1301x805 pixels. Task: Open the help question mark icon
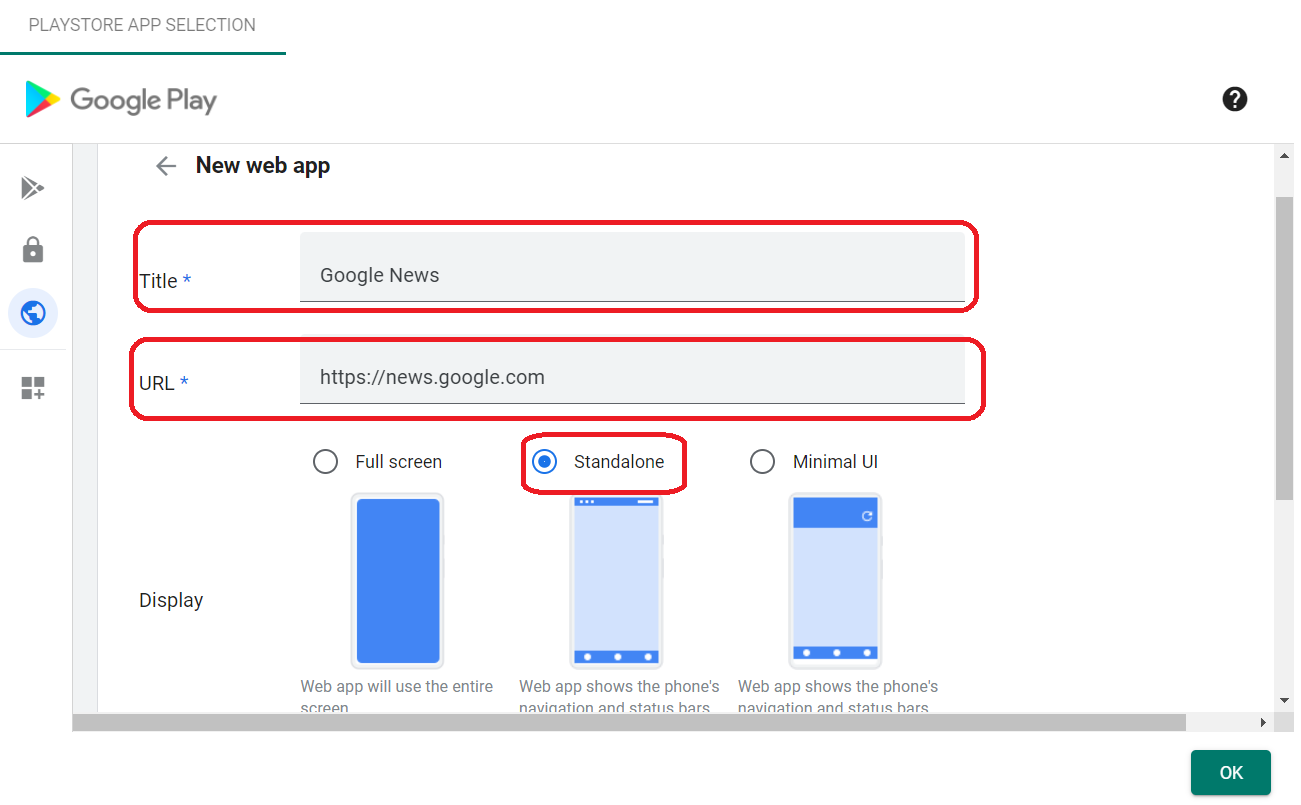coord(1235,99)
